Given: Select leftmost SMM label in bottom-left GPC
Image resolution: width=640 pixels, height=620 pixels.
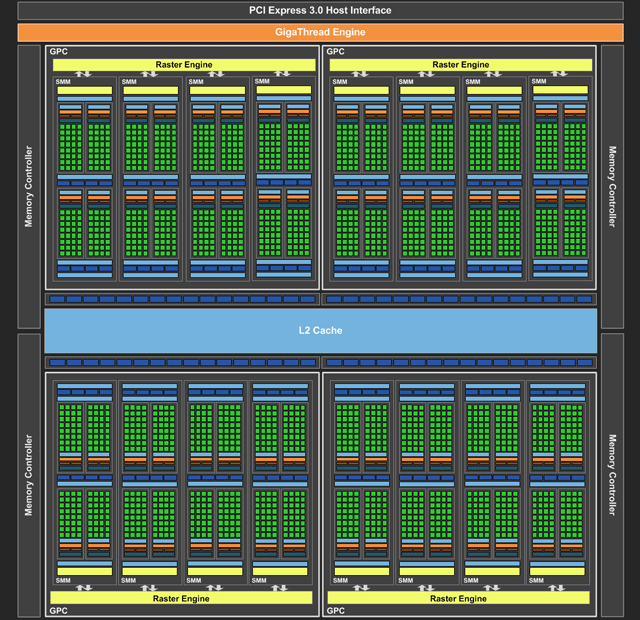Looking at the screenshot, I should [x=63, y=580].
